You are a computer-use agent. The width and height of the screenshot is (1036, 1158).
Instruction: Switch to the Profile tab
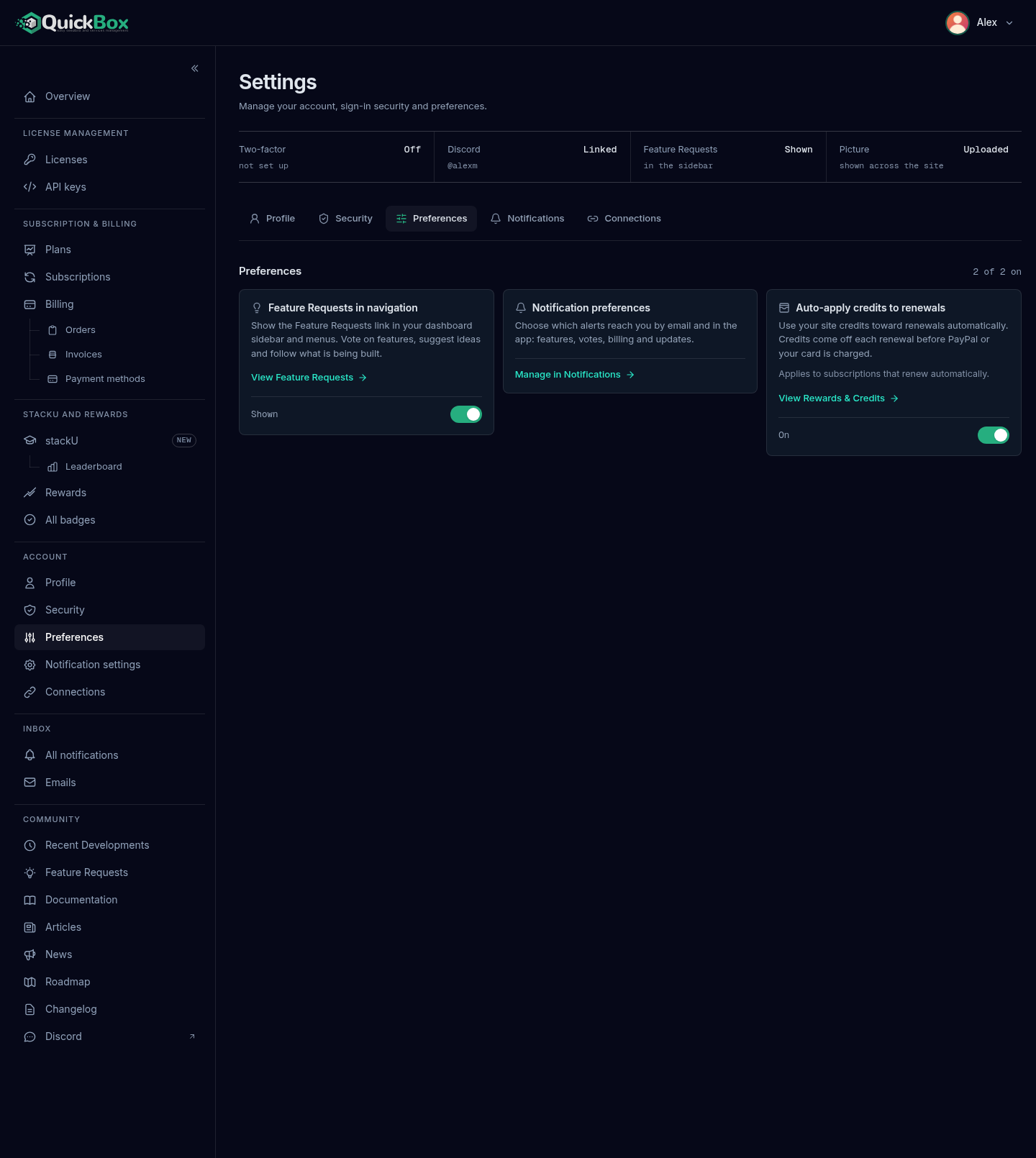pyautogui.click(x=273, y=219)
